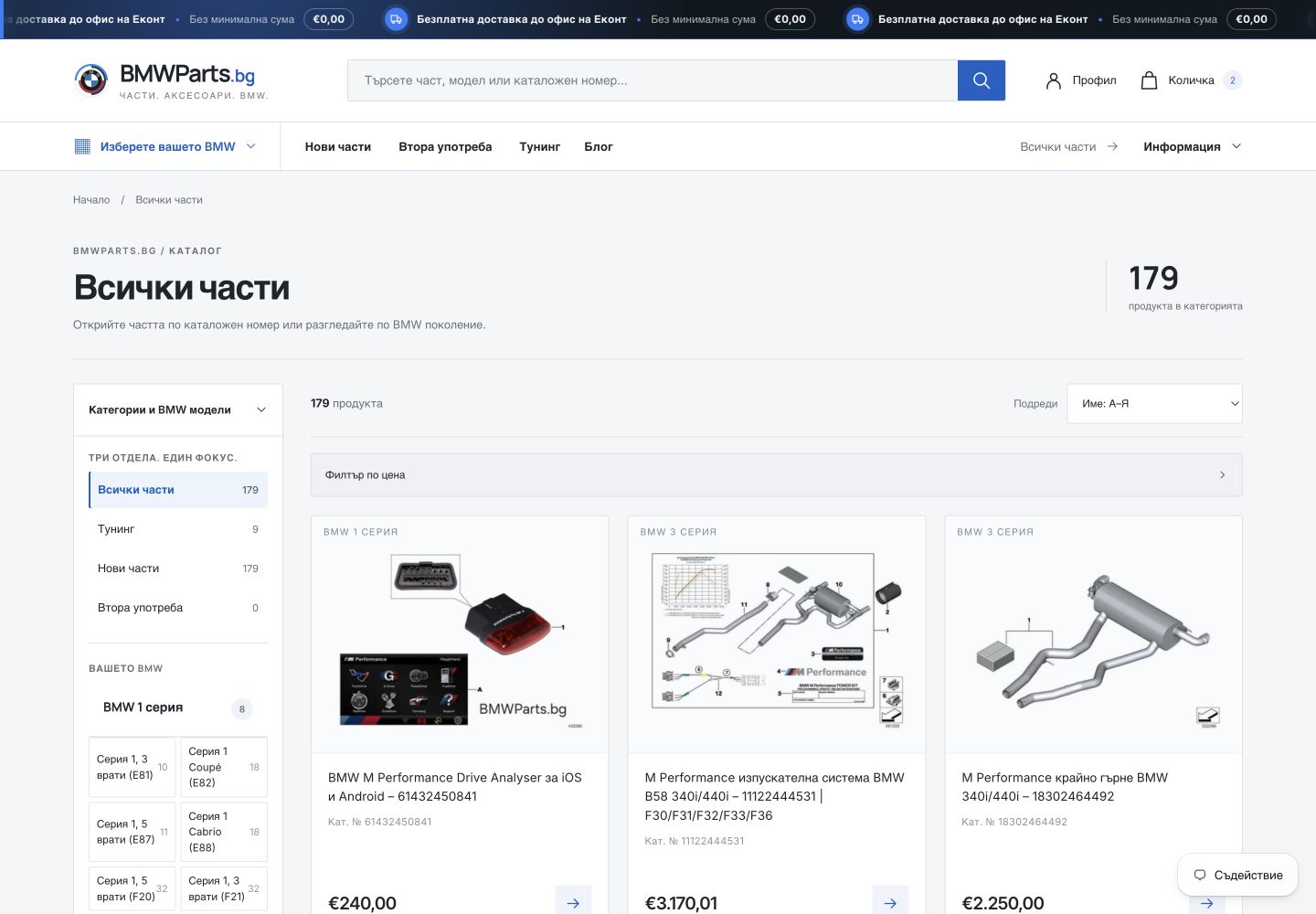Open the Подреди sort dropdown Име: А–Я
This screenshot has height=914, width=1316.
[x=1155, y=403]
